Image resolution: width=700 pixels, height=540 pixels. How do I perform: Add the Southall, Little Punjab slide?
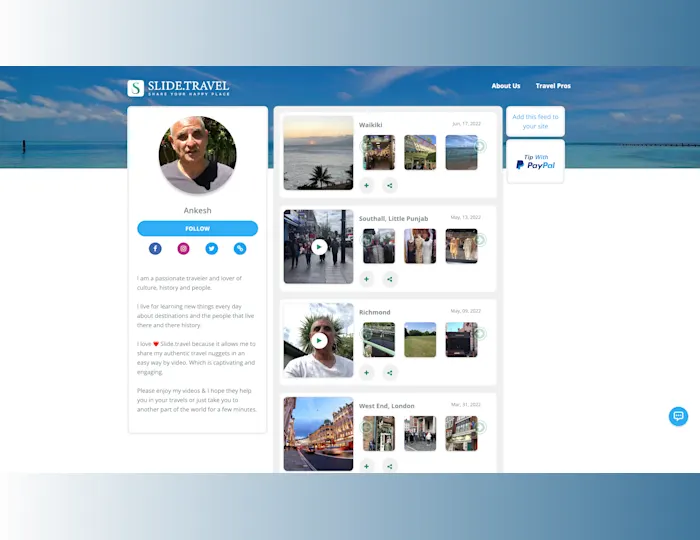367,279
